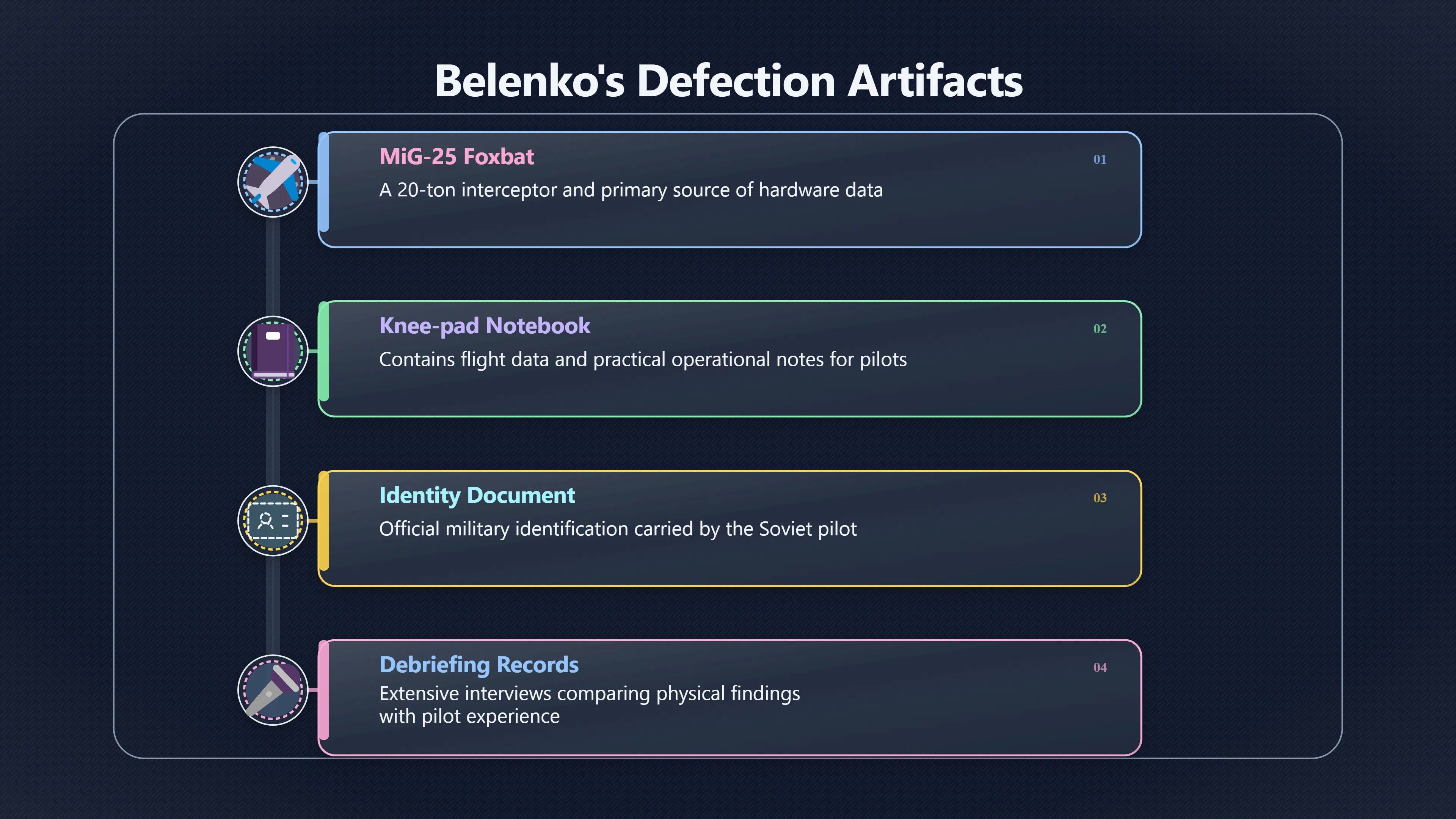Click the blue accent bar on first card
Viewport: 1456px width, 819px height.
[x=324, y=182]
